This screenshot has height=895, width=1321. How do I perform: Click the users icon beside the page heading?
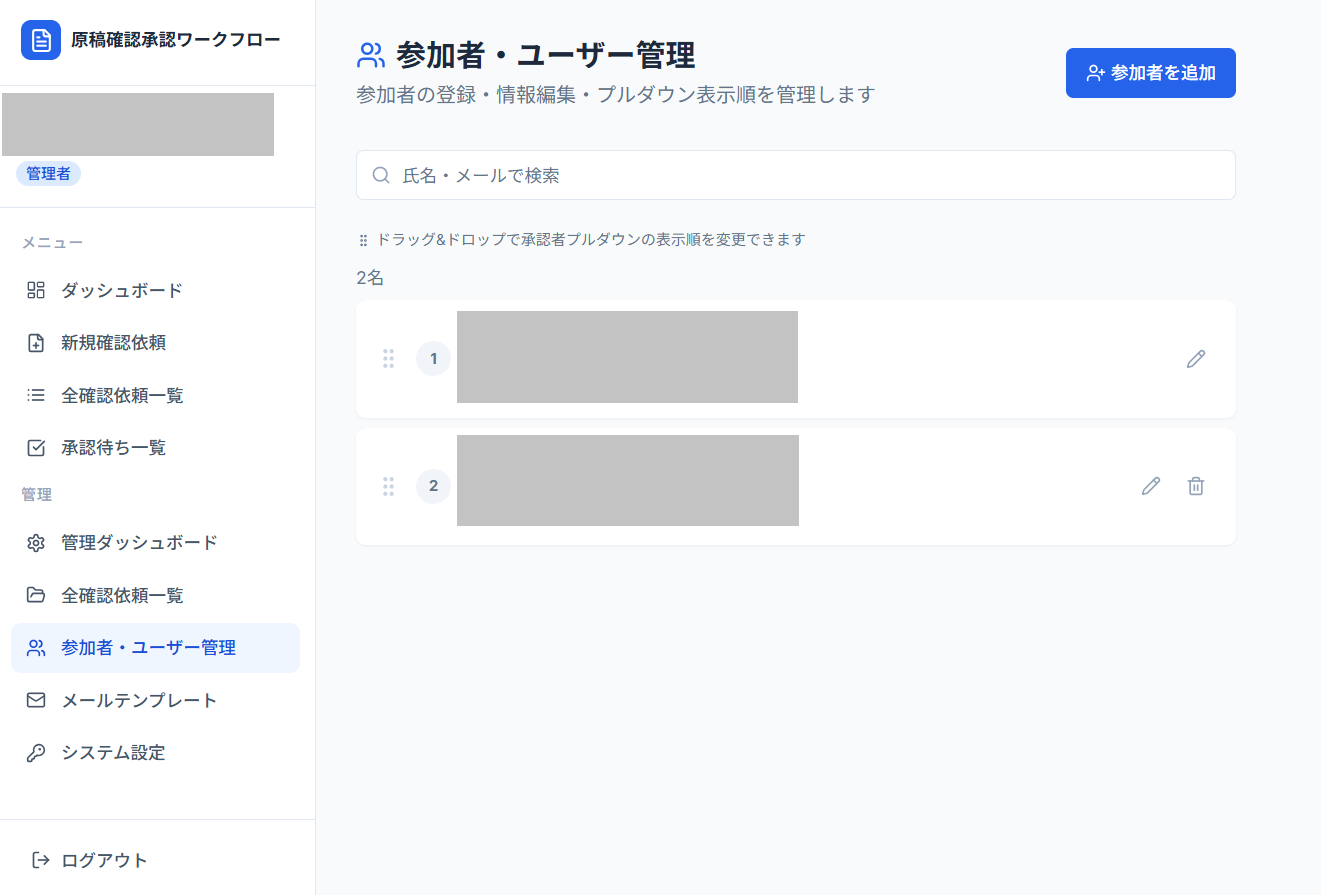coord(371,54)
